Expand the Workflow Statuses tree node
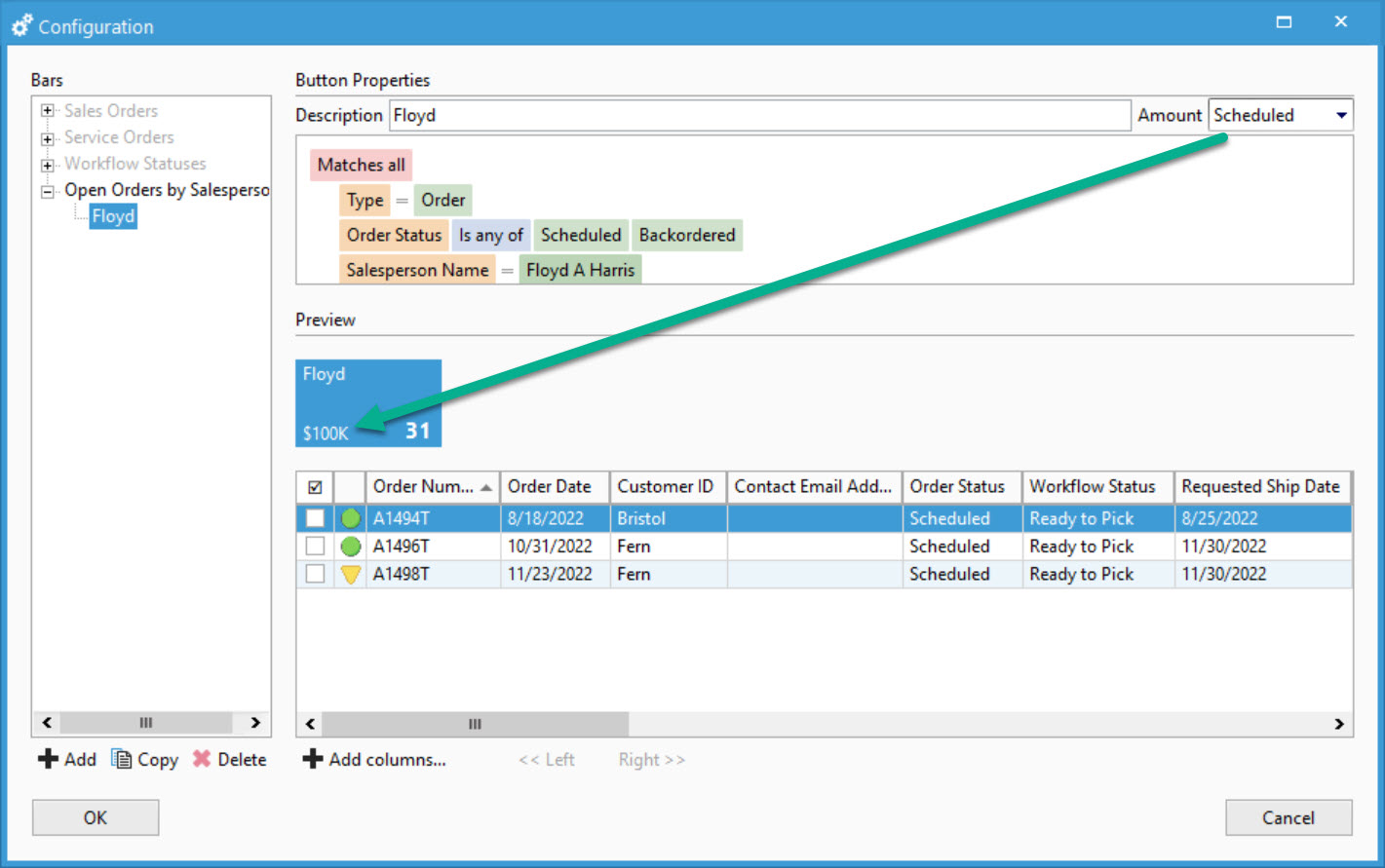The height and width of the screenshot is (868, 1385). coord(48,163)
